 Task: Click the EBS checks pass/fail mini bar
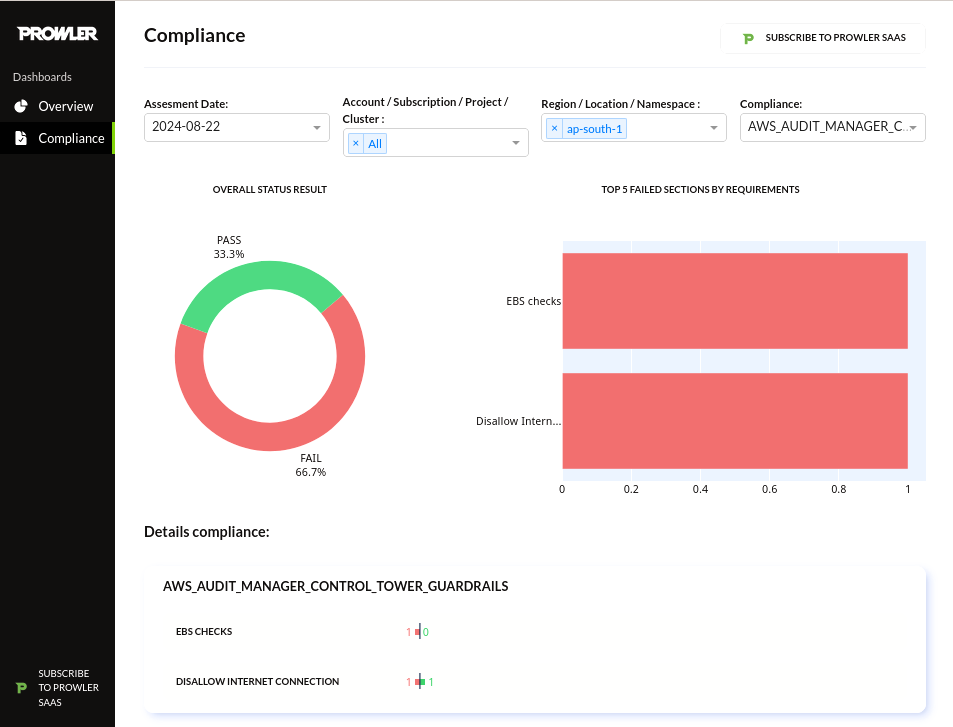[x=418, y=632]
